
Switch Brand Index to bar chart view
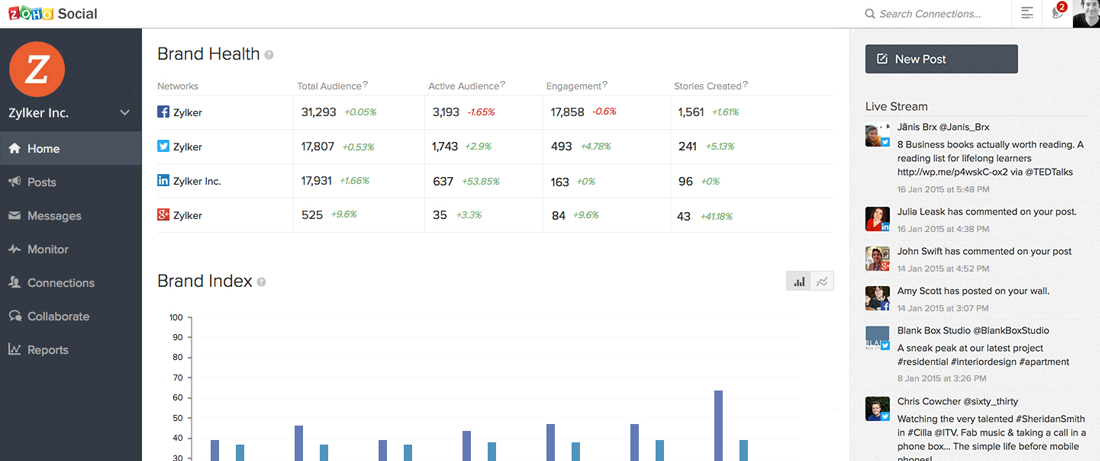click(798, 281)
